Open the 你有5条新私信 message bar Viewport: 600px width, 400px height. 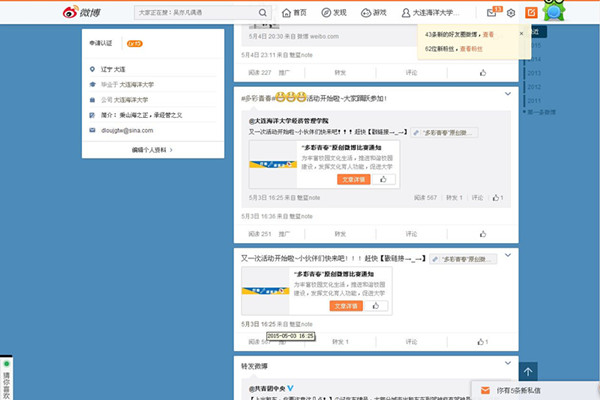[534, 388]
